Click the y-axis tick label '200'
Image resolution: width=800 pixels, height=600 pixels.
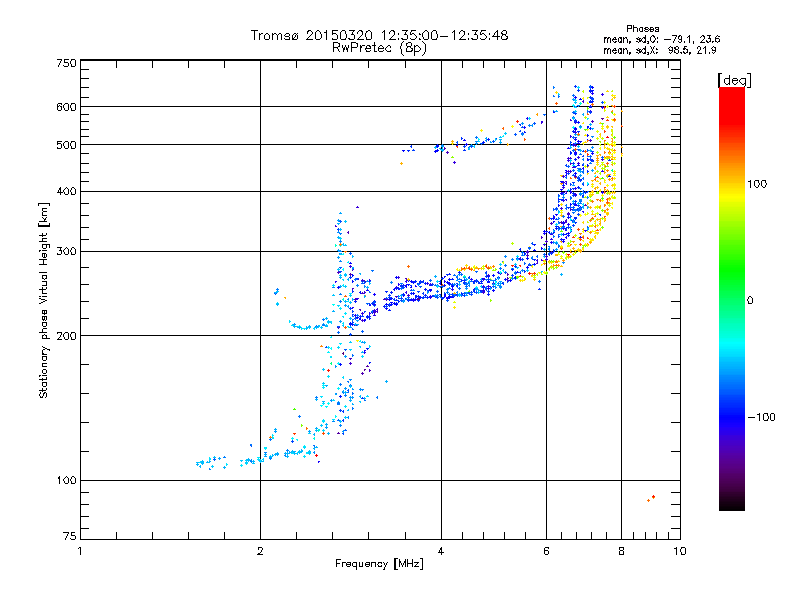[66, 336]
